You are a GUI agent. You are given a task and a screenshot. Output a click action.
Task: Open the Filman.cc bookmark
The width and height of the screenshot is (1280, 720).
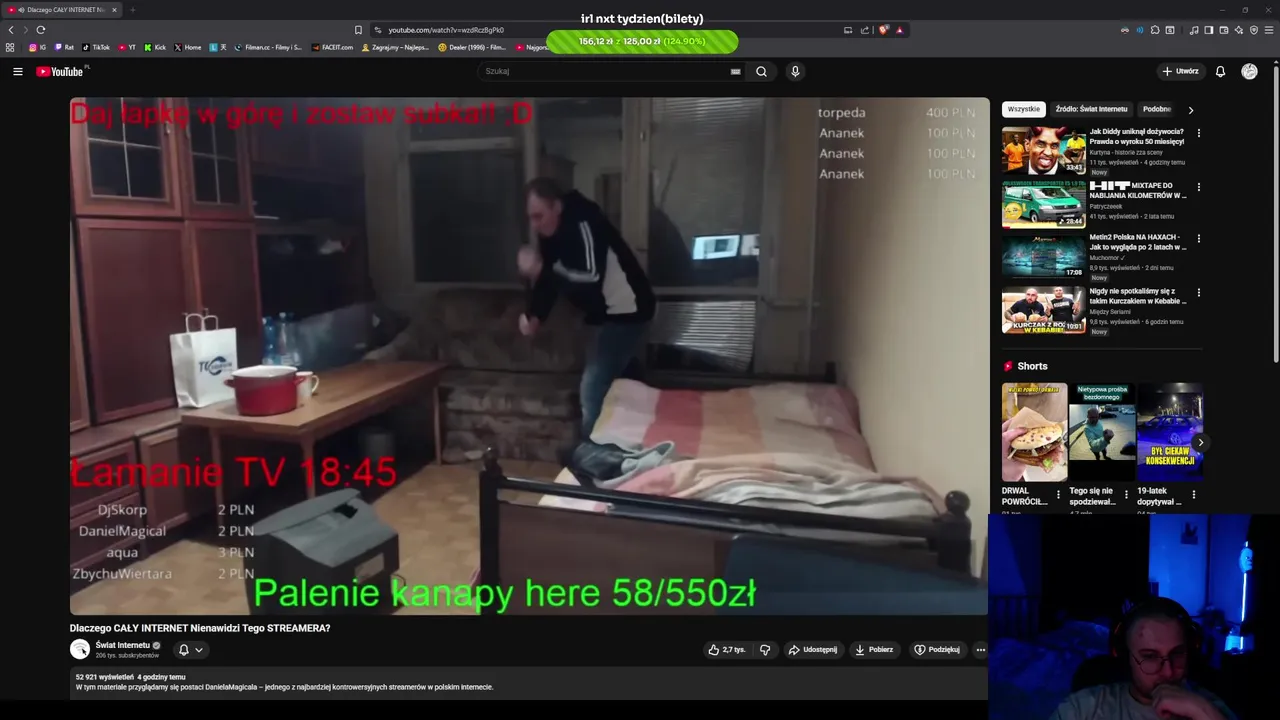coord(267,47)
